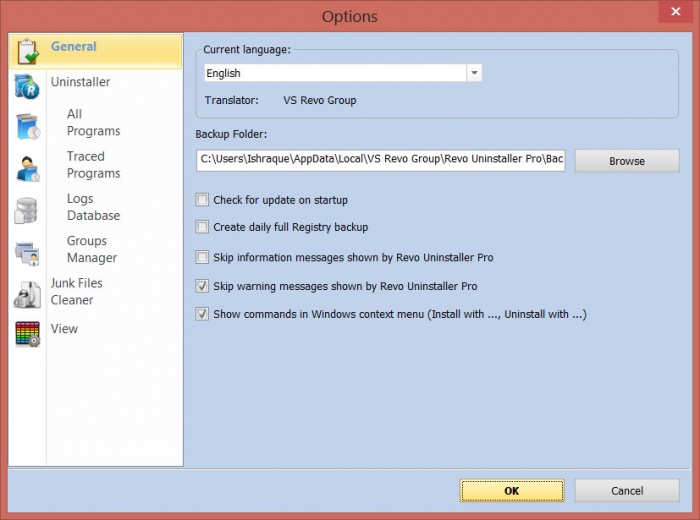The height and width of the screenshot is (520, 700).
Task: Select Traced Programs in the sidebar
Action: pos(93,165)
